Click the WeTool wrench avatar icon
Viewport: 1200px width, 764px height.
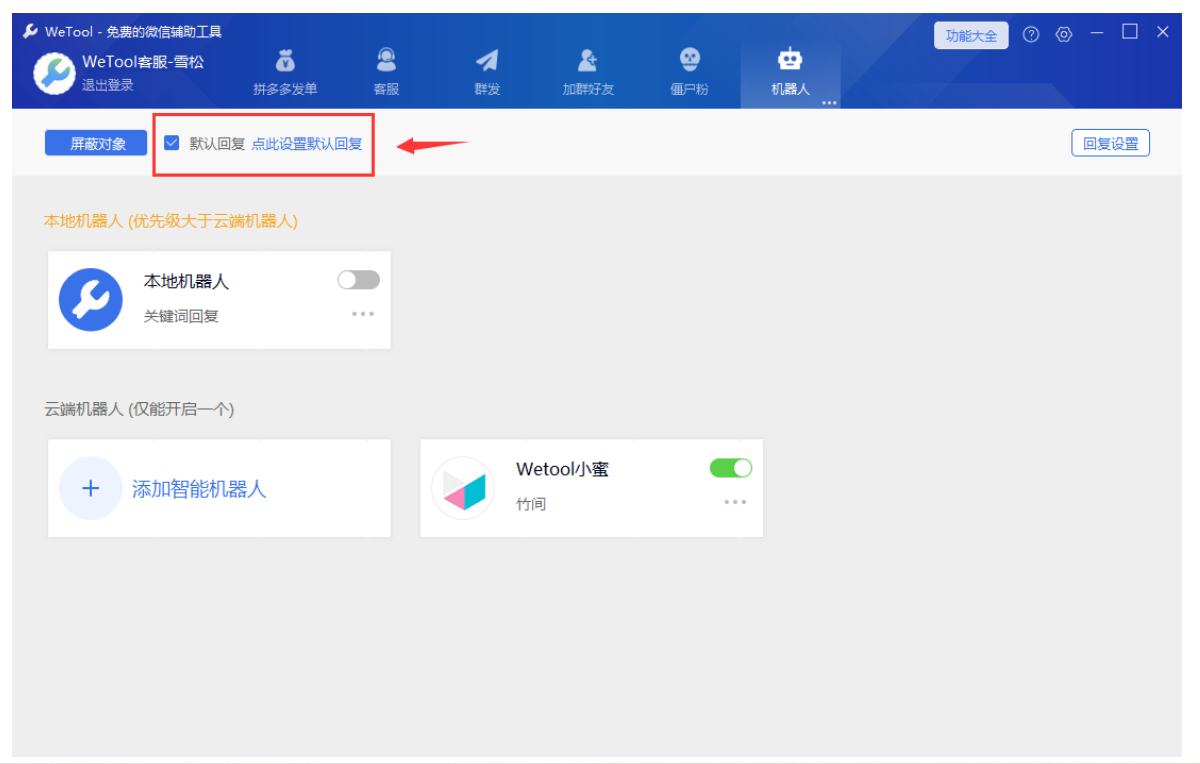coord(54,73)
